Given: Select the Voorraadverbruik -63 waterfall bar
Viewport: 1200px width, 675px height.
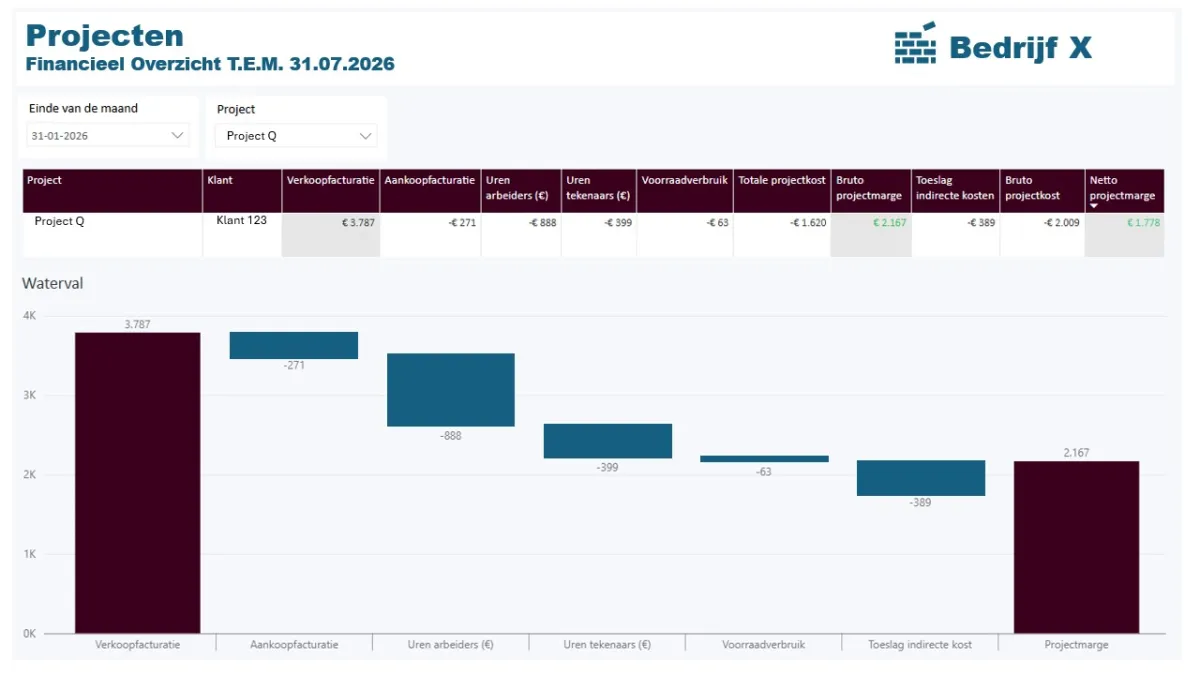Looking at the screenshot, I should tap(764, 459).
